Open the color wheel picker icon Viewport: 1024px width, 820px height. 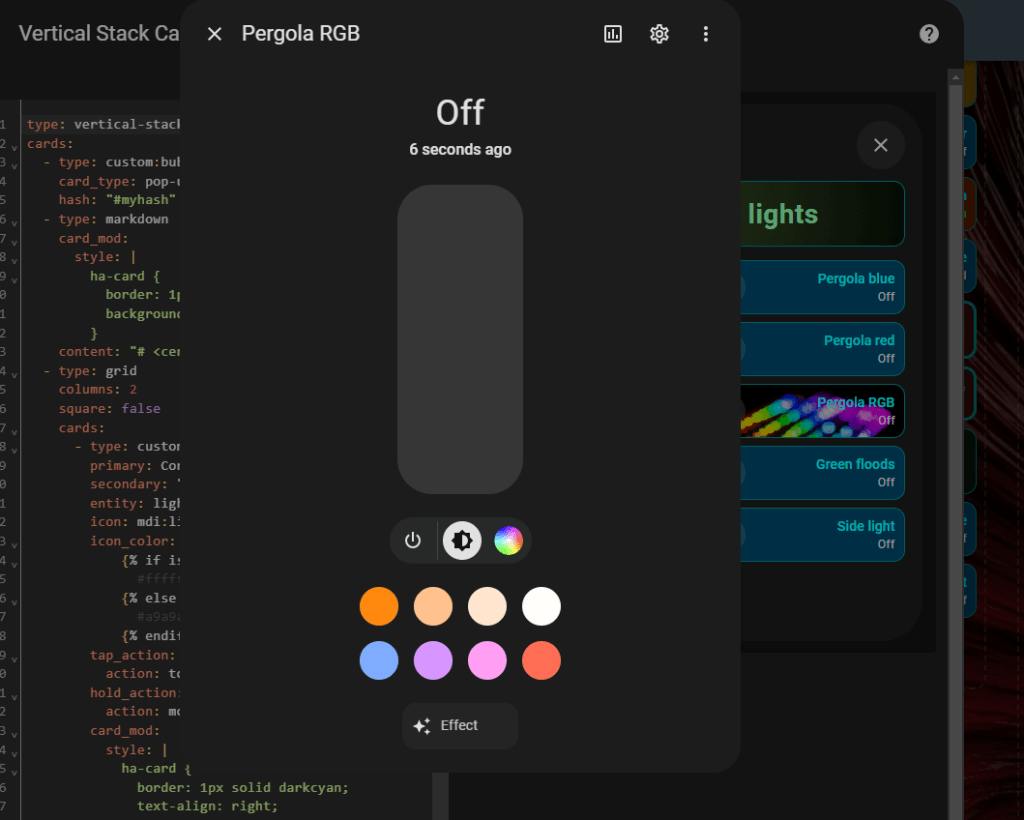click(508, 540)
